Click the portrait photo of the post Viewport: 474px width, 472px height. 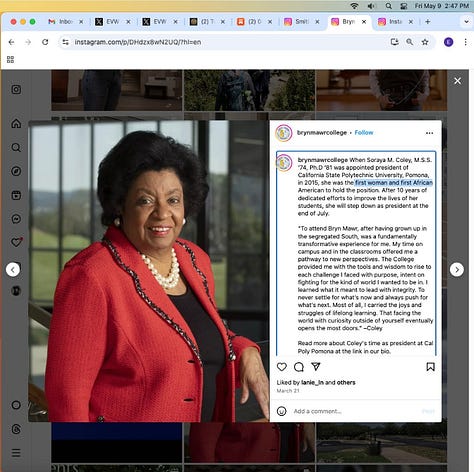click(149, 271)
